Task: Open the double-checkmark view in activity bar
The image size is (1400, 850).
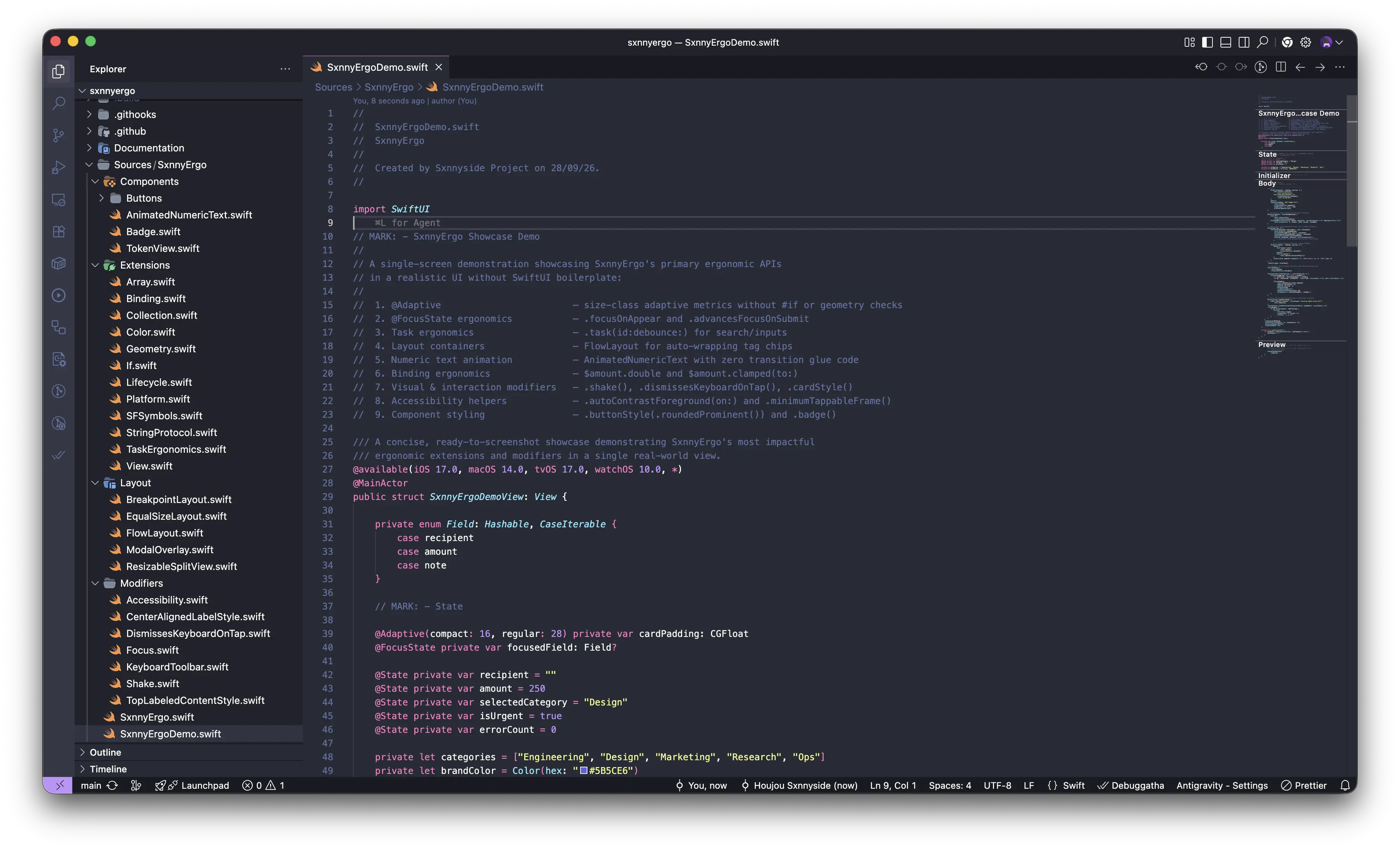Action: pos(59,455)
